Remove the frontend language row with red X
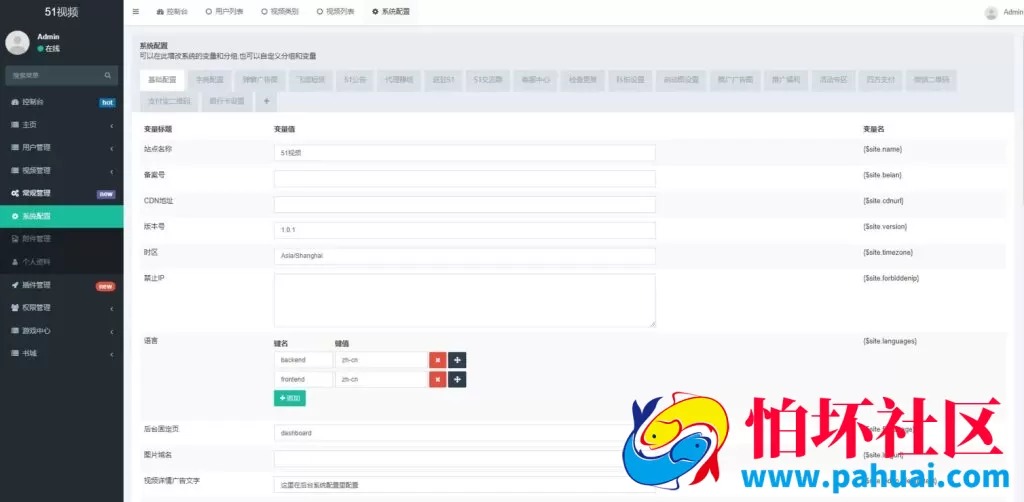1024x502 pixels. click(x=438, y=380)
